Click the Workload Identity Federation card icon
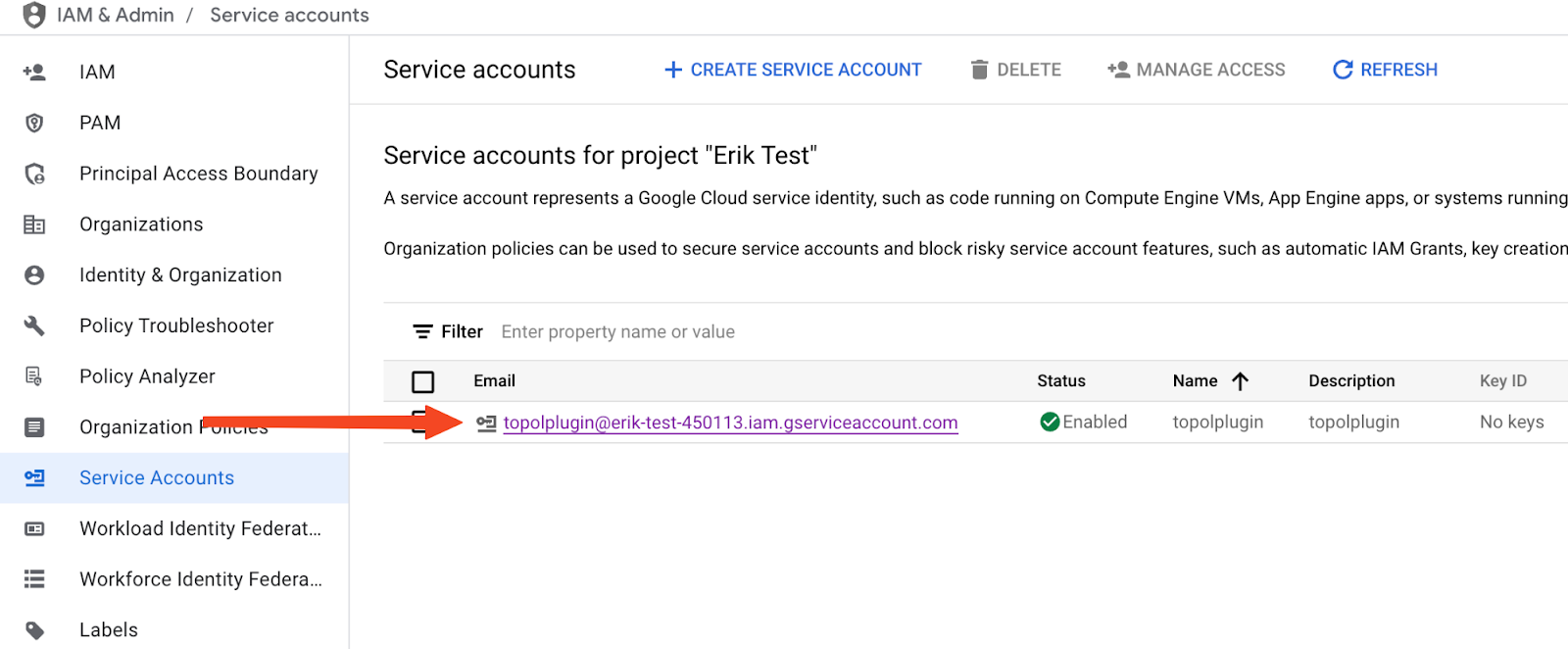Viewport: 1568px width, 649px height. [x=34, y=528]
